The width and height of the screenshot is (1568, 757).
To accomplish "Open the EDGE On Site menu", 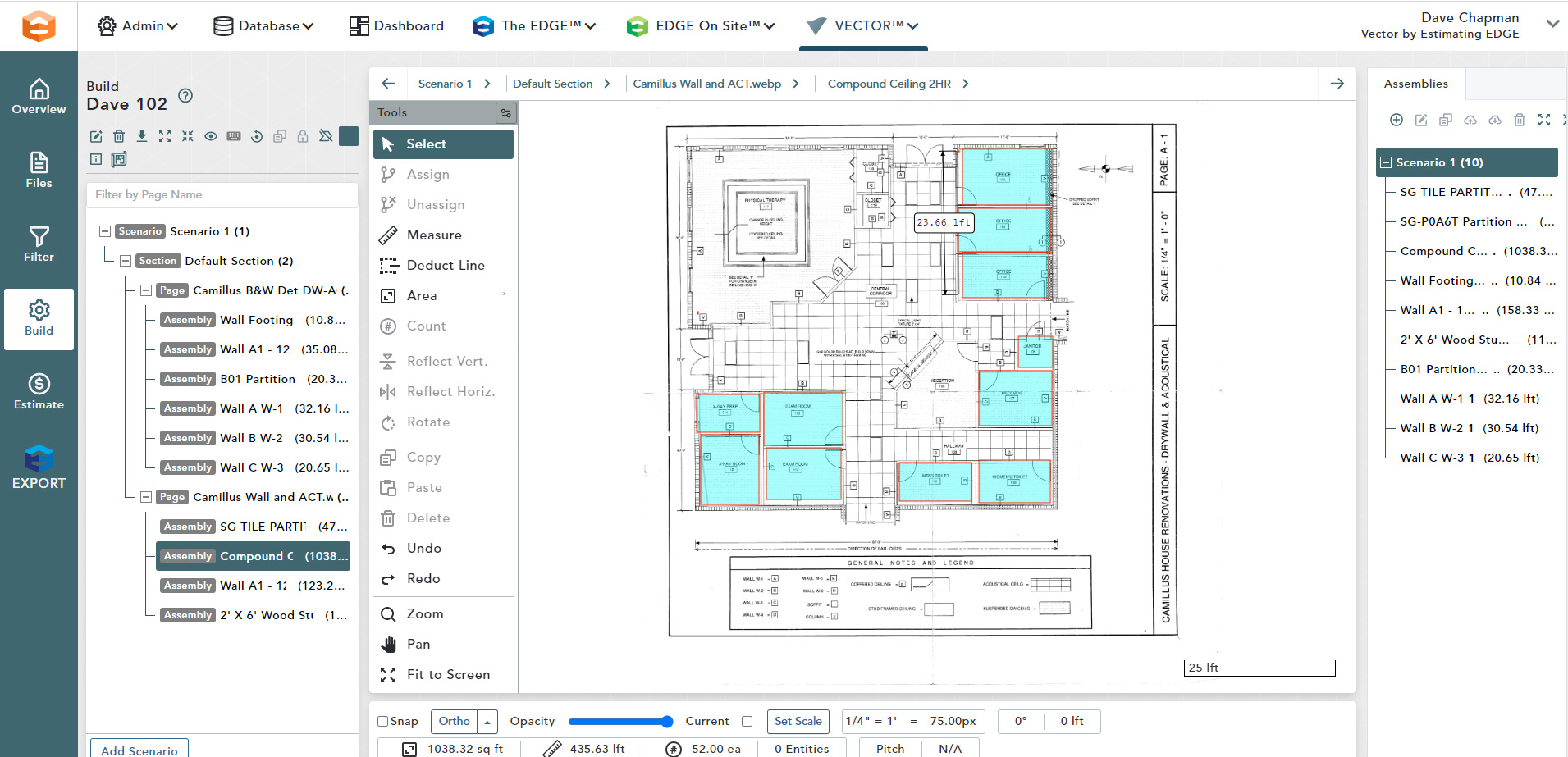I will click(x=701, y=25).
